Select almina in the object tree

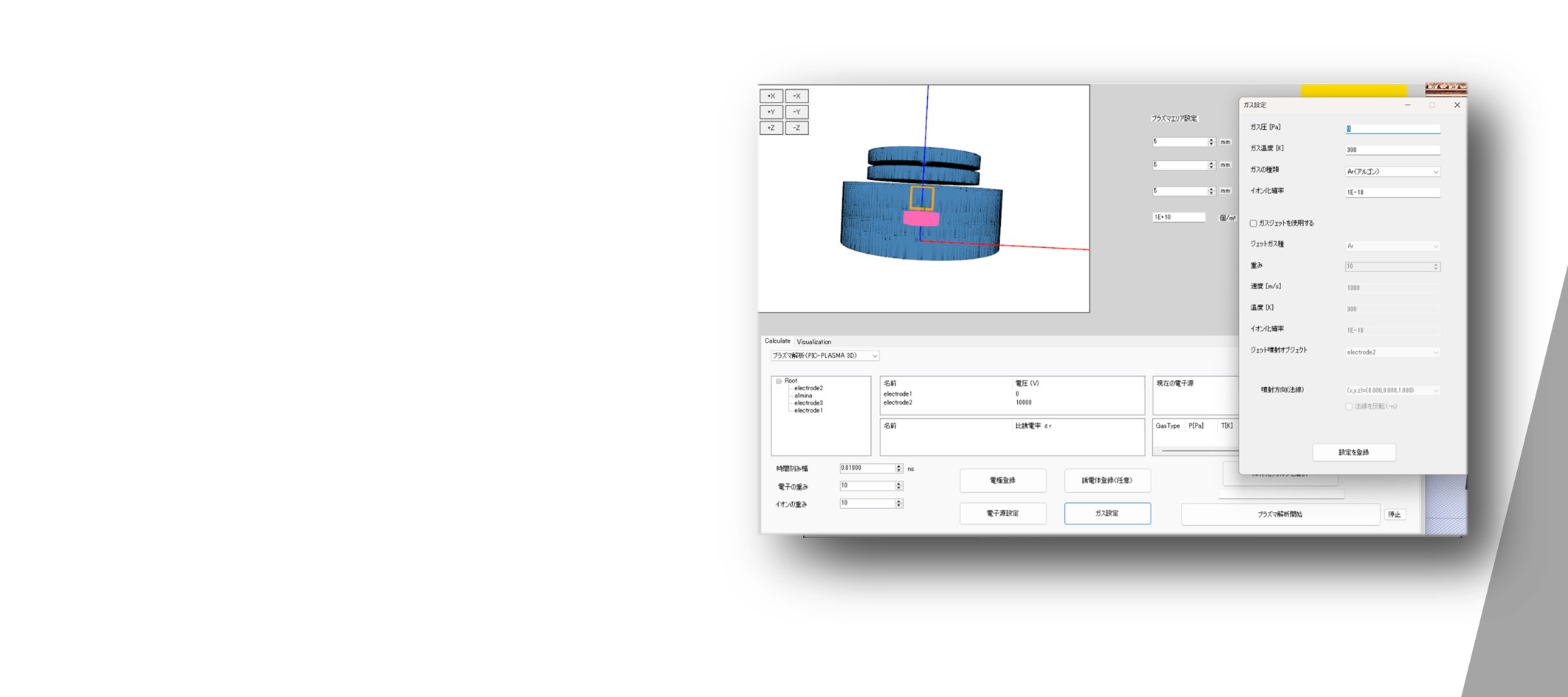(803, 396)
